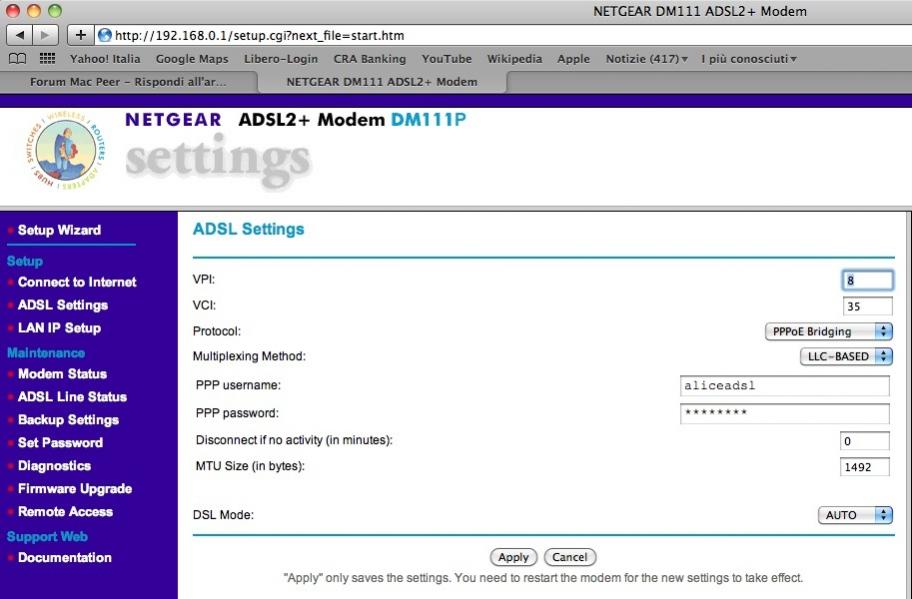The width and height of the screenshot is (912, 599).
Task: Open Connect to Internet page
Action: coord(77,282)
